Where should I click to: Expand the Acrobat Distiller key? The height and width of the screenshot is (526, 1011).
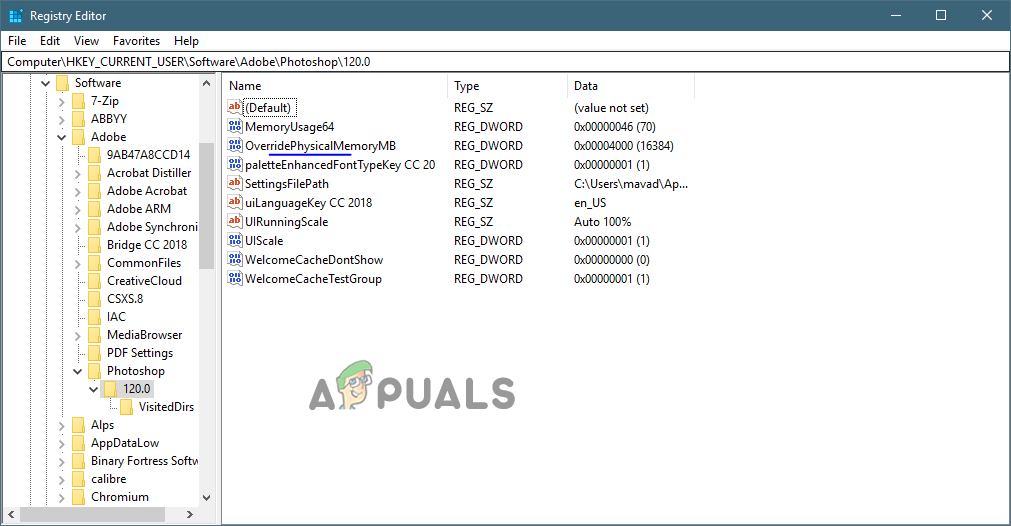point(77,173)
